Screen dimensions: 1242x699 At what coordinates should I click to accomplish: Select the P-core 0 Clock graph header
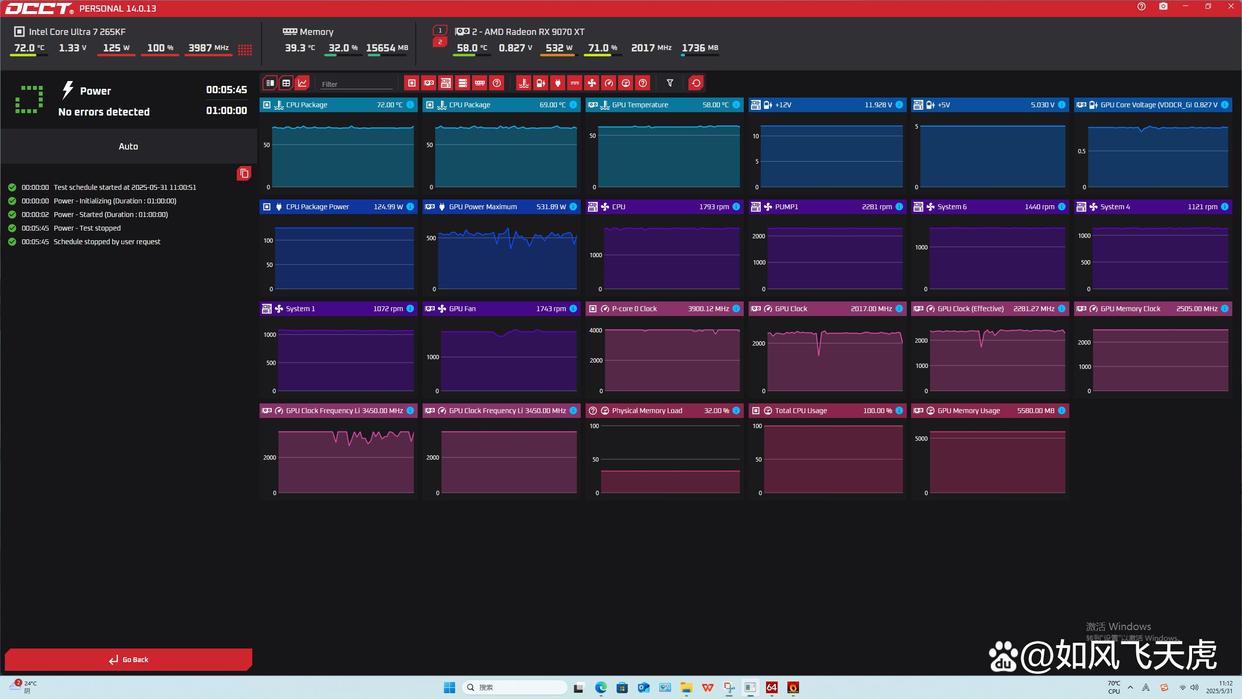point(664,309)
